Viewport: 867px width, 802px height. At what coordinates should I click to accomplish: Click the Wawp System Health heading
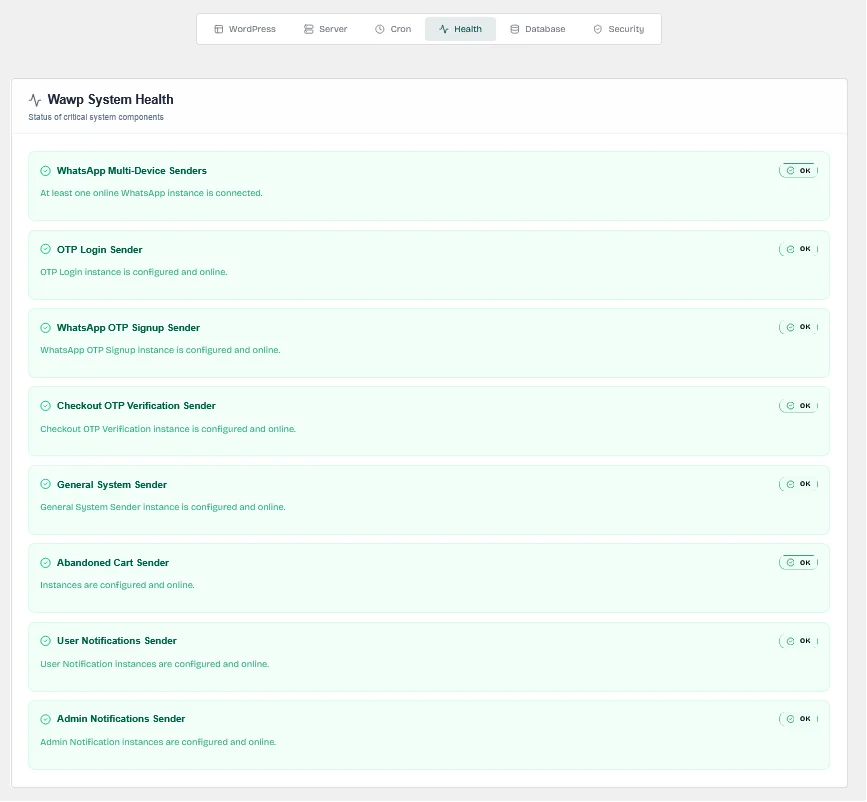tap(111, 100)
